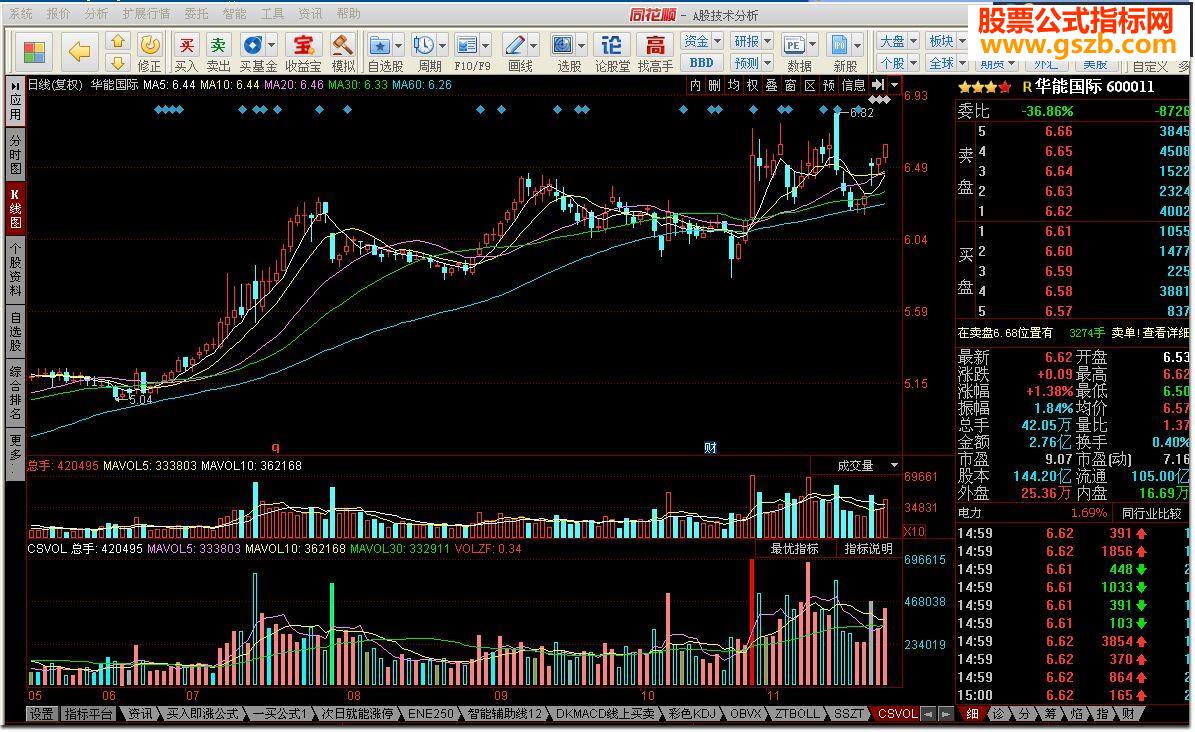Select the ENE250 indicator tab
The width and height of the screenshot is (1195, 732).
click(x=431, y=714)
